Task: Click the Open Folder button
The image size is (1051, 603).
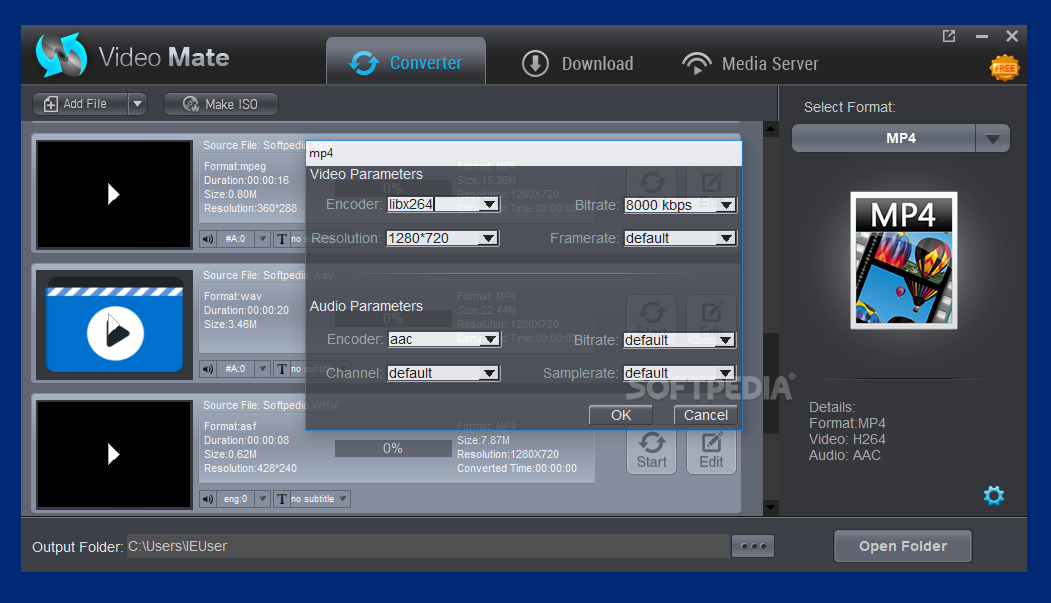Action: coord(902,546)
